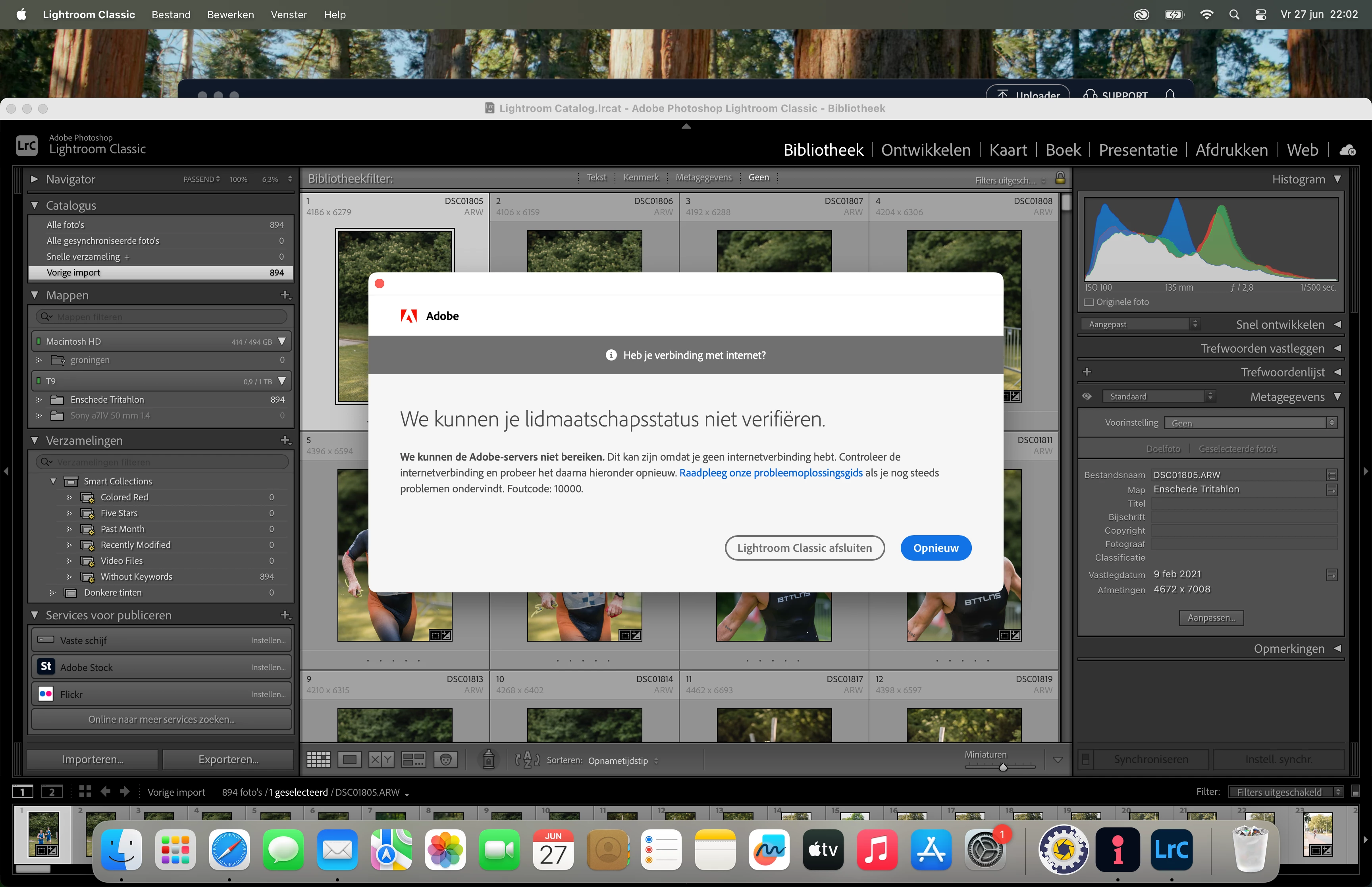This screenshot has width=1372, height=887.
Task: Toggle the library filter lock icon
Action: (1060, 179)
